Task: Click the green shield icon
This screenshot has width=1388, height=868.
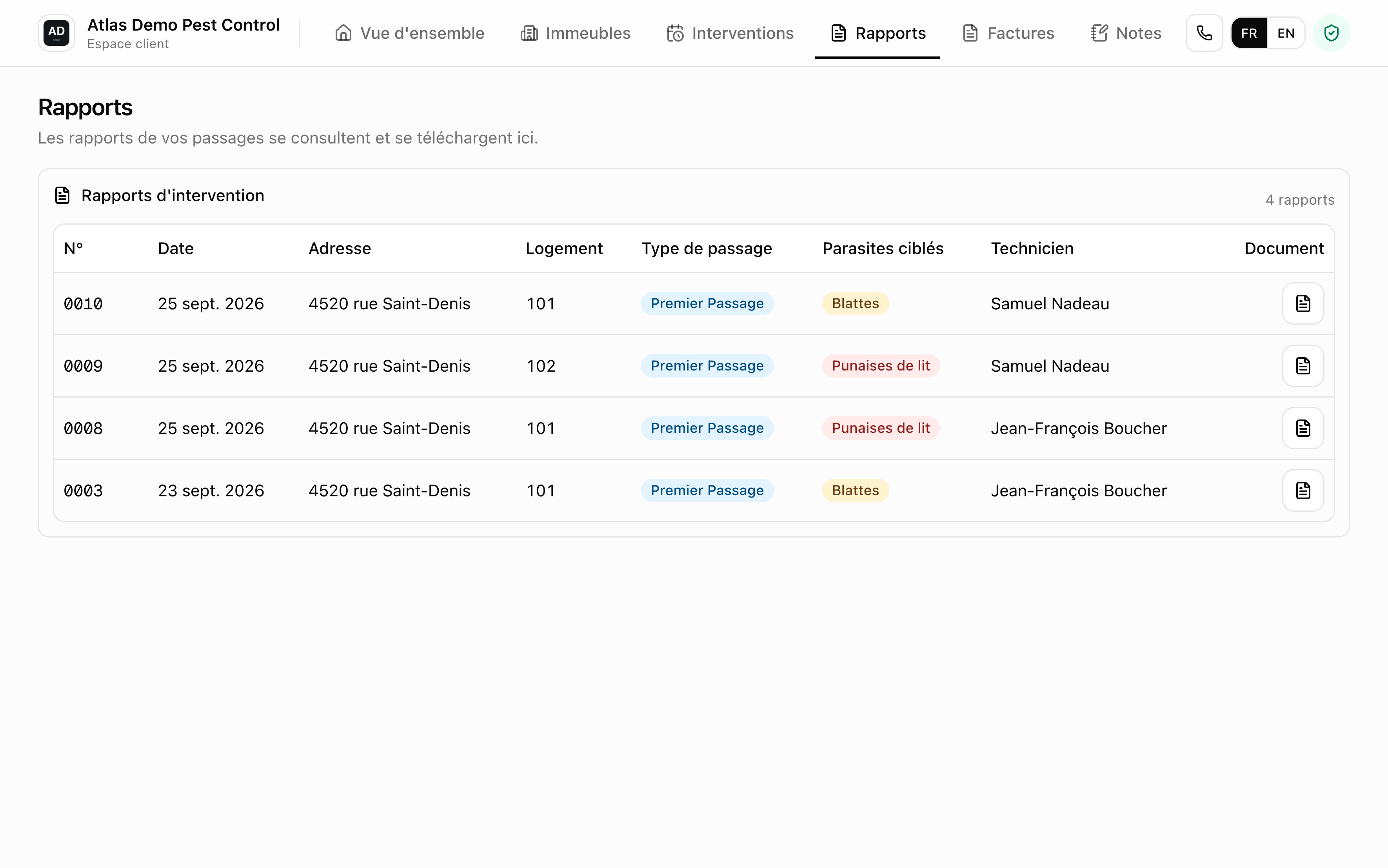Action: 1331,33
